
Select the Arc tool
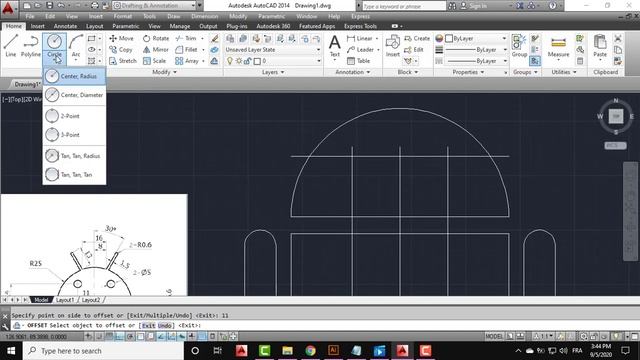(x=76, y=45)
